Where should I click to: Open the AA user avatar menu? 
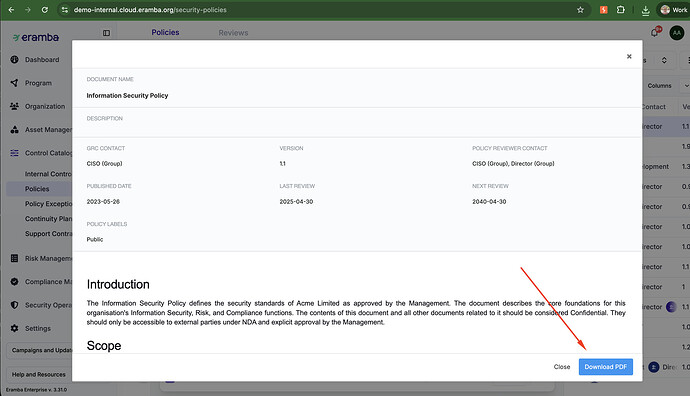[676, 33]
